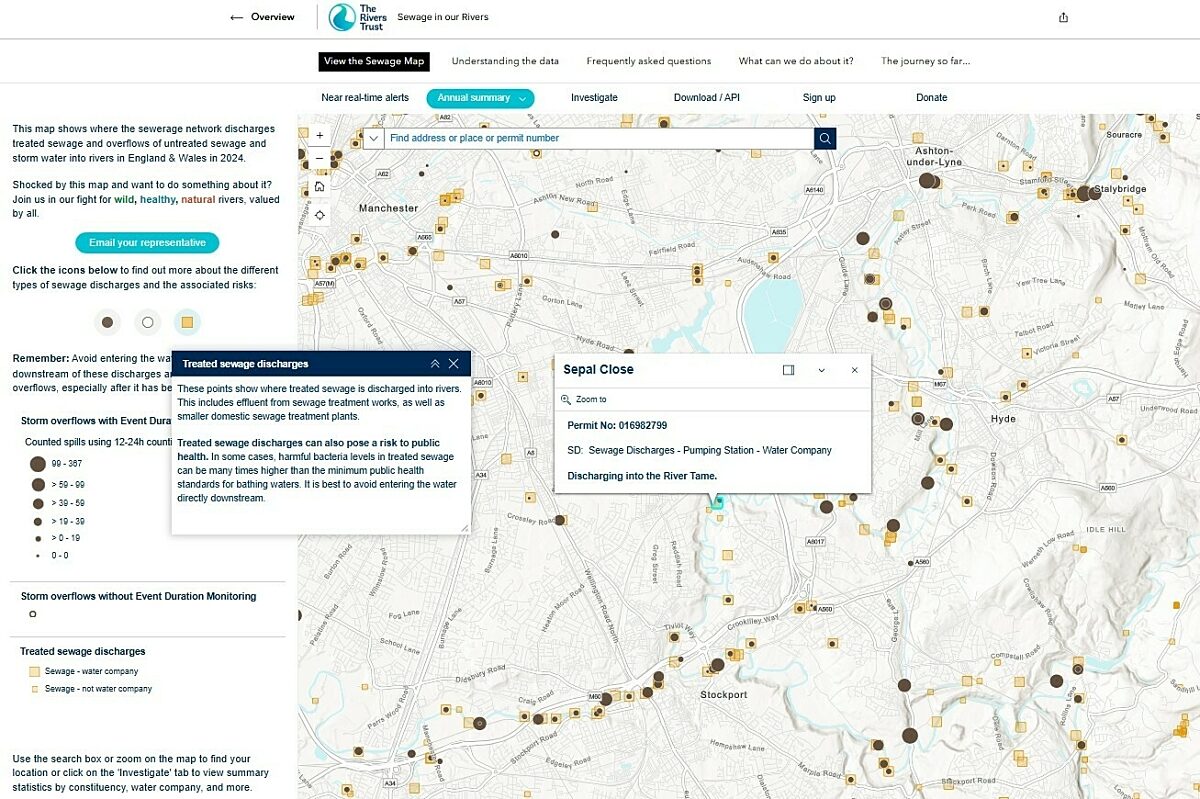Click the dark brown storm overflow info icon
1200x799 pixels.
tap(107, 322)
